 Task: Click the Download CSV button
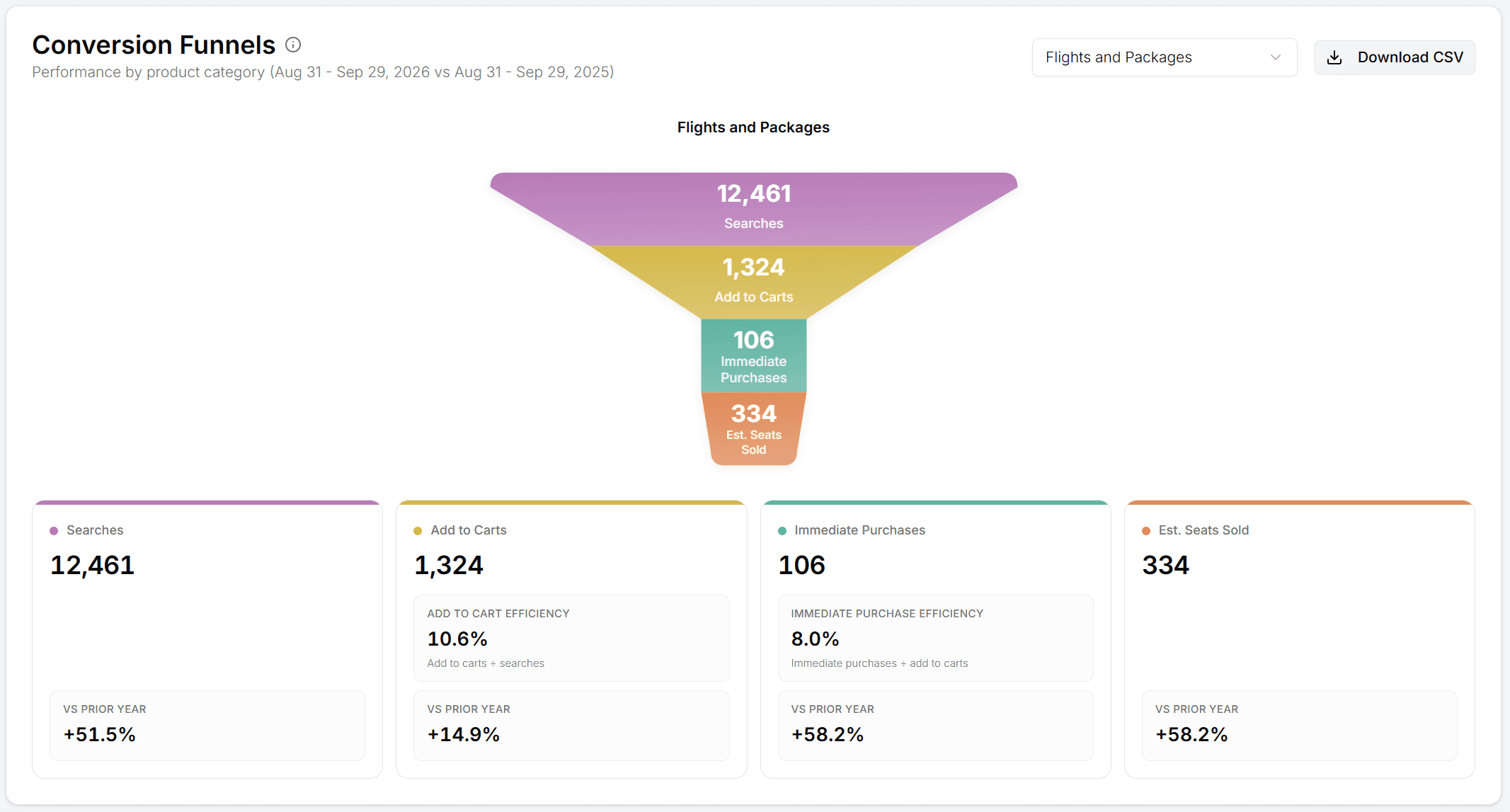point(1395,57)
